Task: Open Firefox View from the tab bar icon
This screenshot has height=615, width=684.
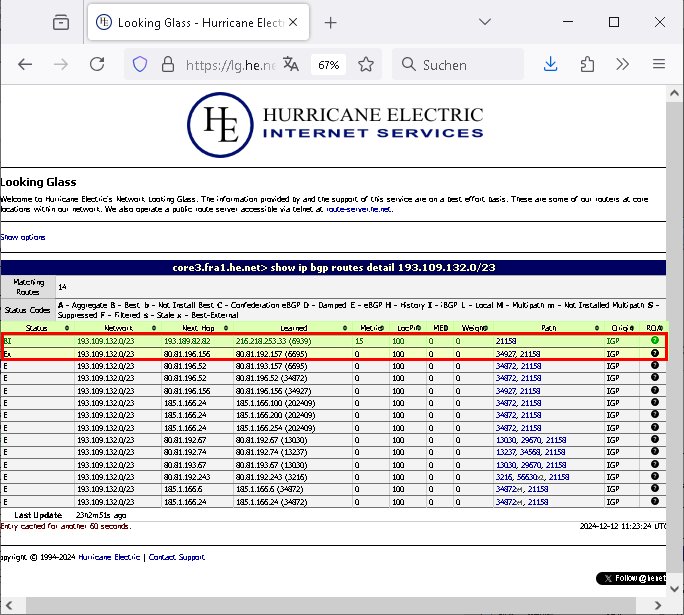Action: coord(61,22)
